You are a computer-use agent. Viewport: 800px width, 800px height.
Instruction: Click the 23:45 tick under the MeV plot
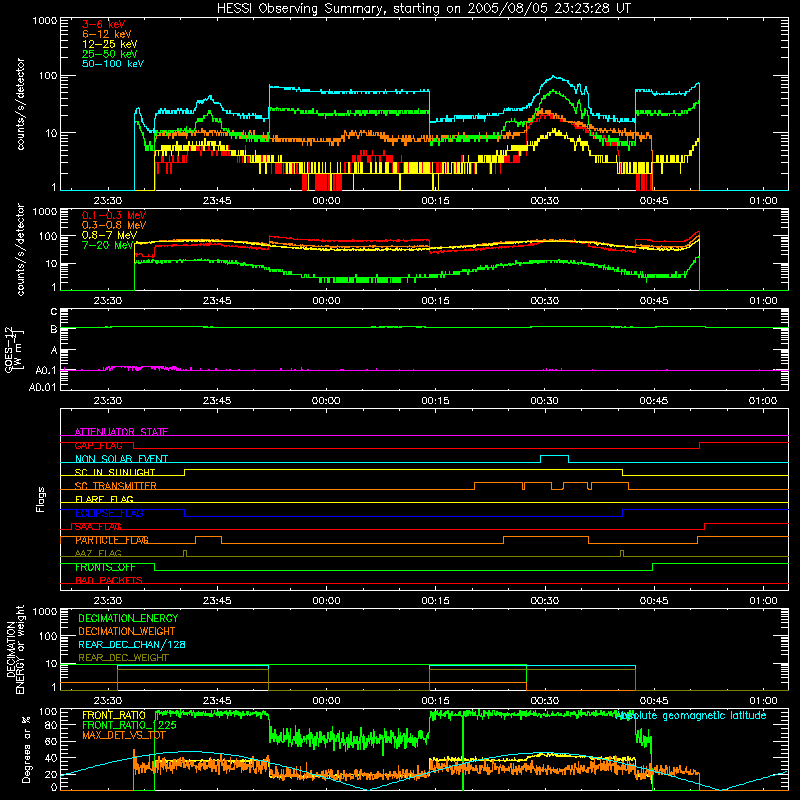217,301
